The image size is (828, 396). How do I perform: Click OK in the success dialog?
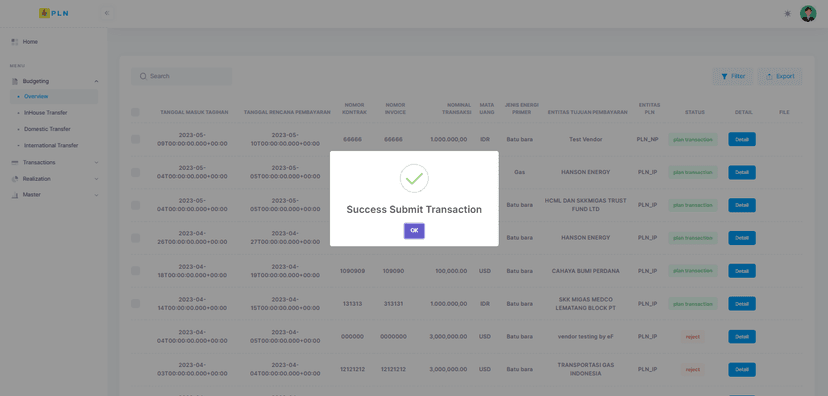click(x=414, y=231)
